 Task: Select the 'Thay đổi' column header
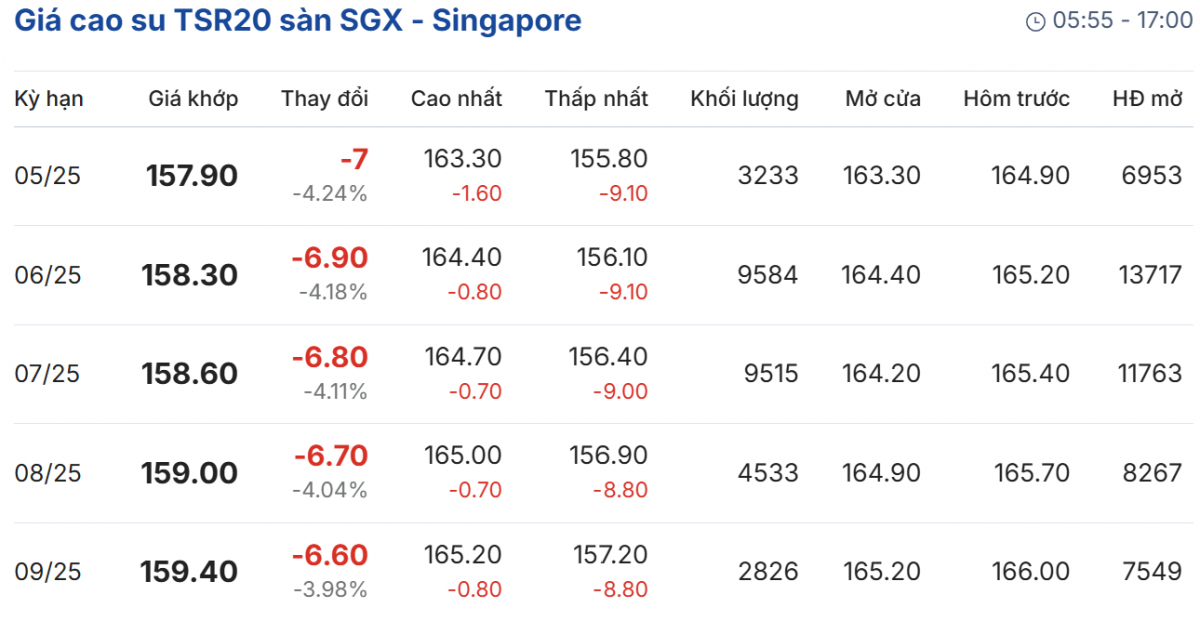(324, 98)
